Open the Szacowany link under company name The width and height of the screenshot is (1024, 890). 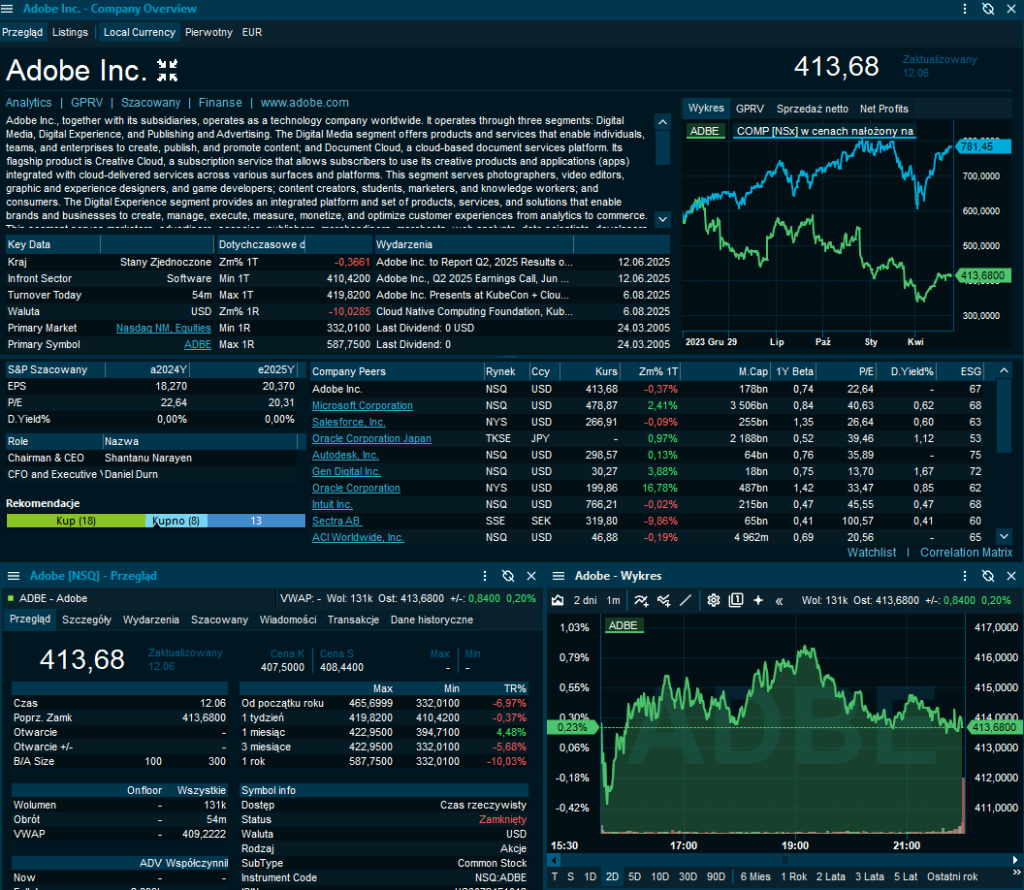point(151,103)
